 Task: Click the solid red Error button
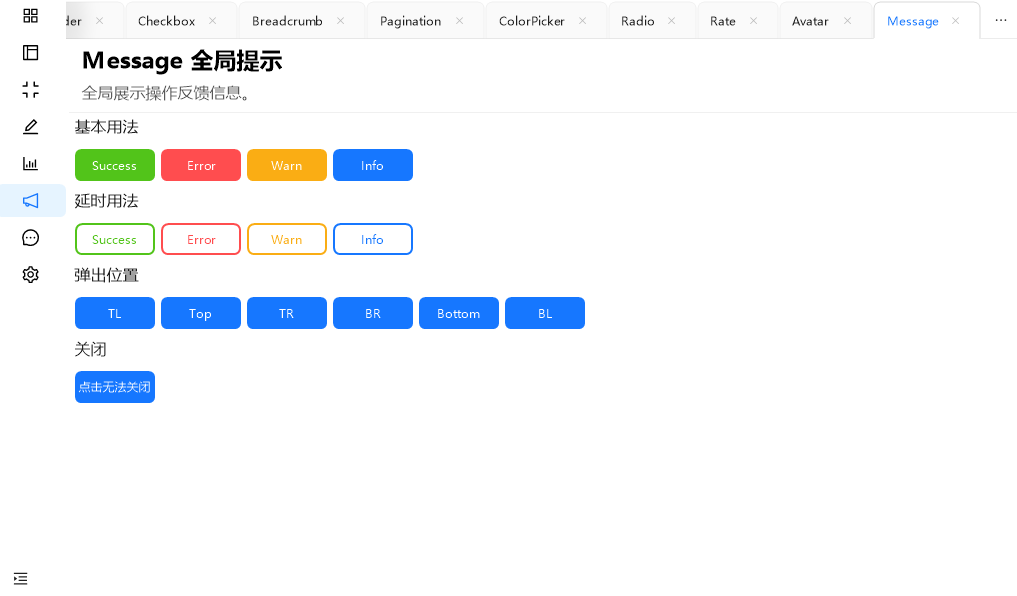point(201,165)
